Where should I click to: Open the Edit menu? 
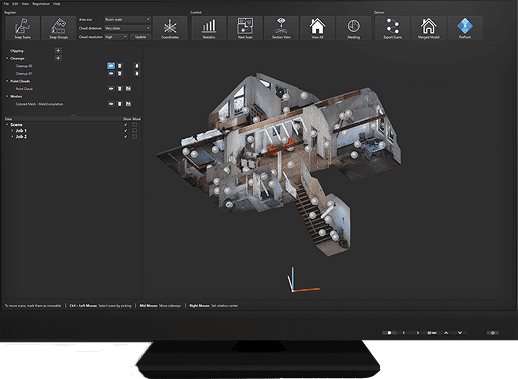(15, 4)
